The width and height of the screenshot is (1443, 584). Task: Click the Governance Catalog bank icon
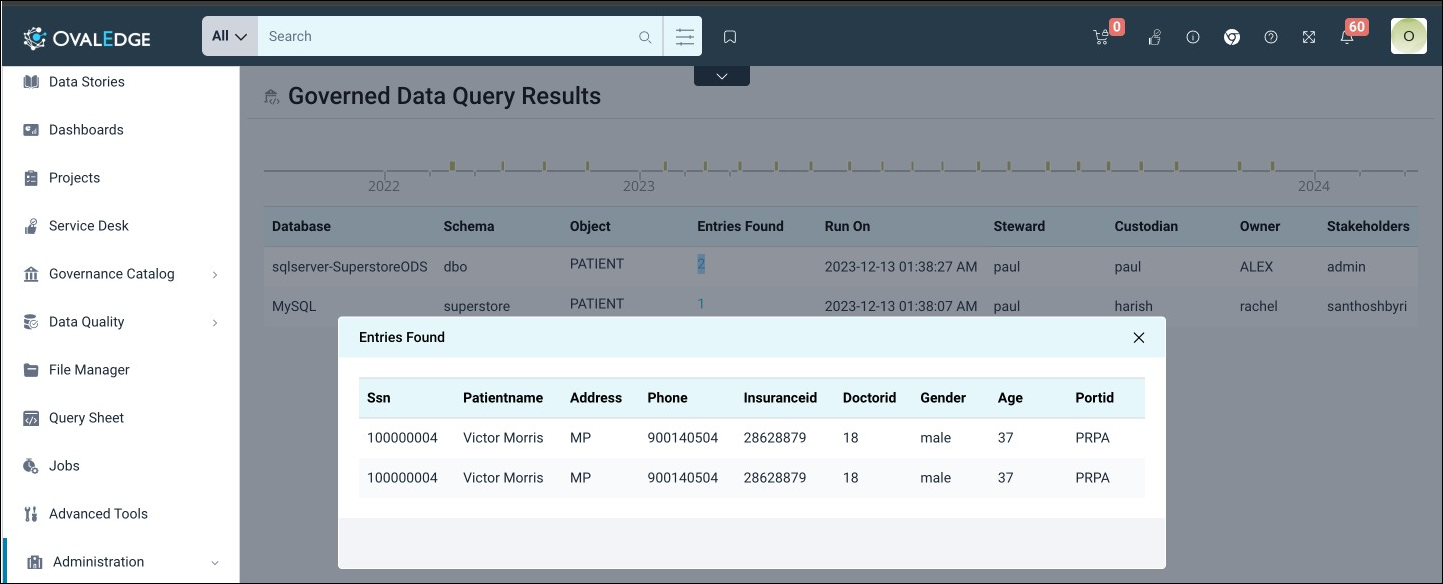(31, 274)
